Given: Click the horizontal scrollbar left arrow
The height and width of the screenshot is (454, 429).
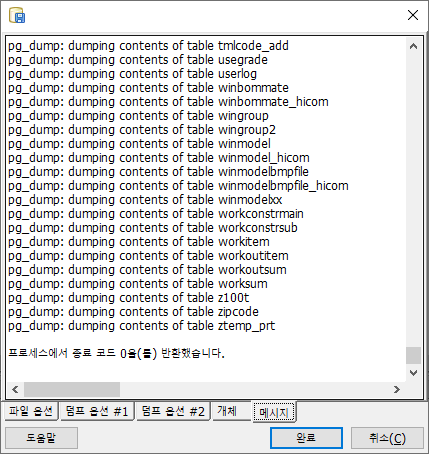Looking at the screenshot, I should click(15, 389).
